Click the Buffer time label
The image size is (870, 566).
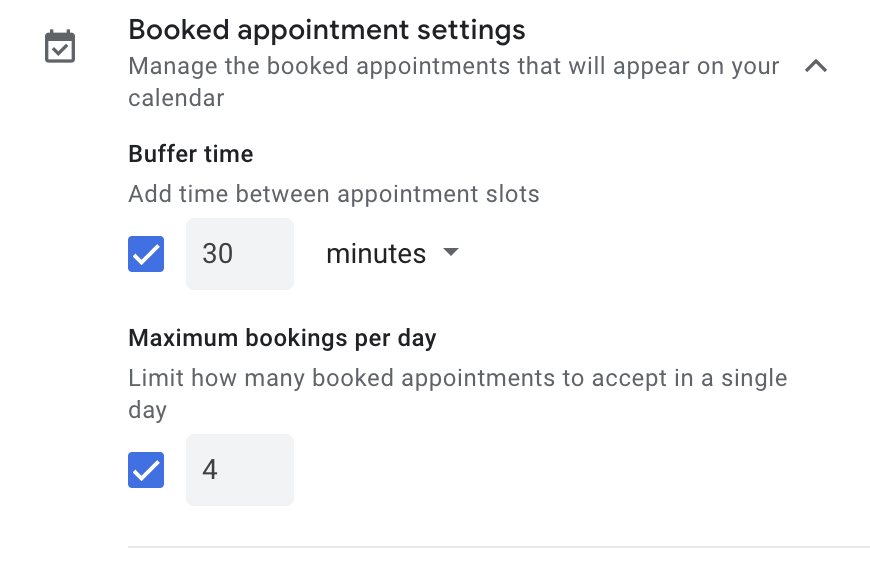191,154
